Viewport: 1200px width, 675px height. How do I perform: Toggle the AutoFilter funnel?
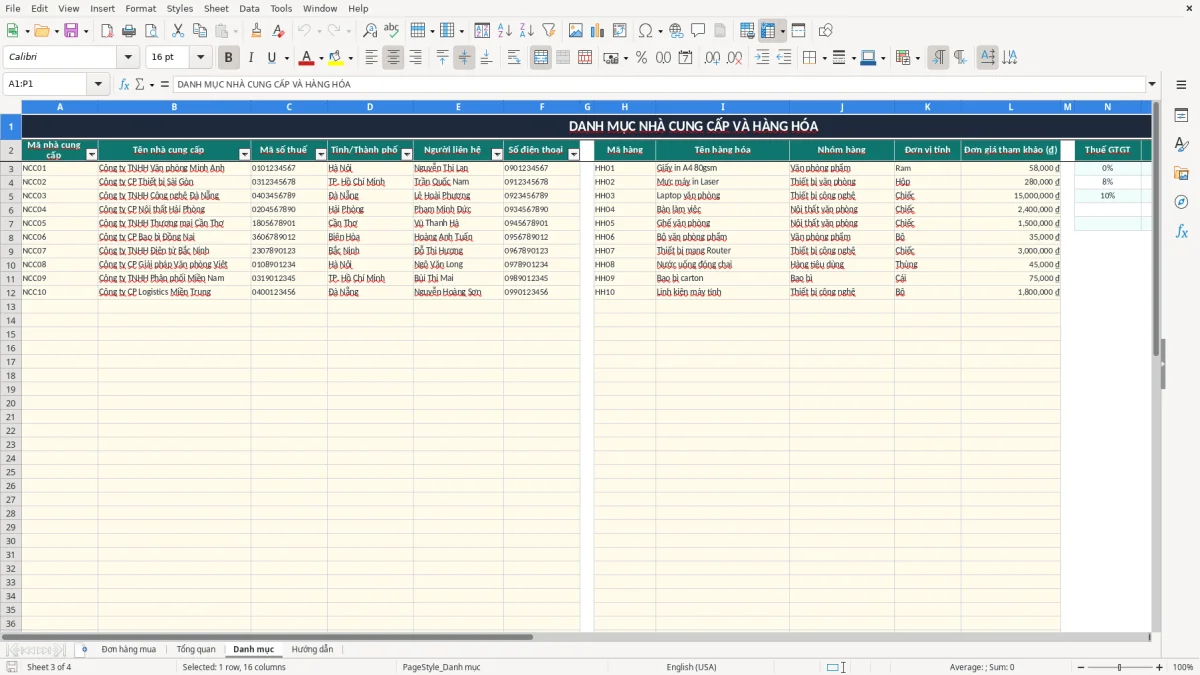pos(549,31)
